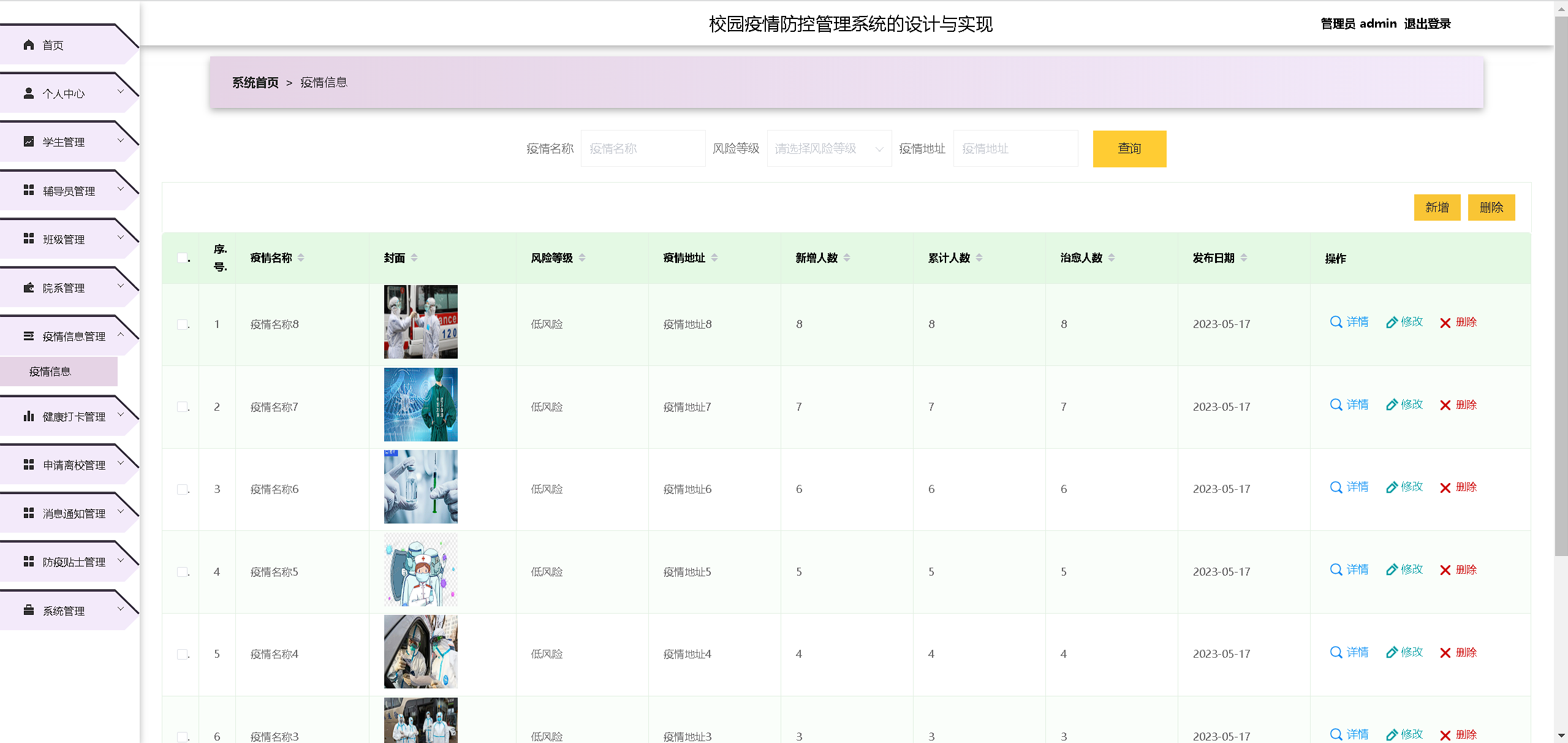
Task: Select the 疫情信息 submenu item
Action: click(50, 371)
